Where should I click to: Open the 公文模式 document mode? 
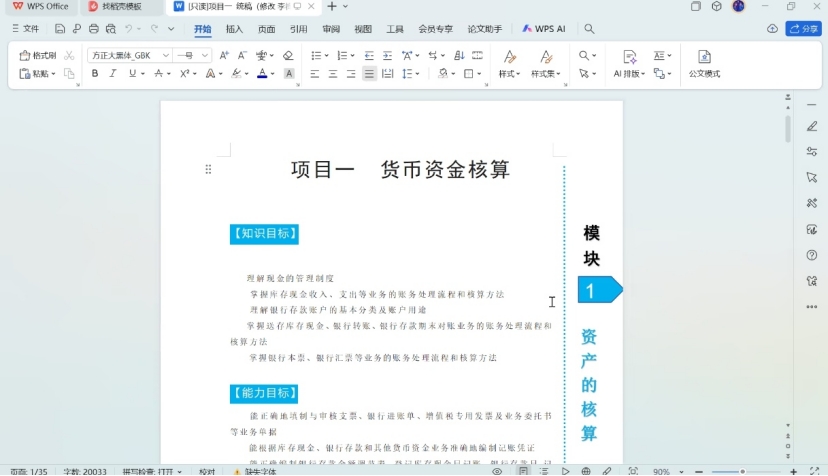(704, 64)
